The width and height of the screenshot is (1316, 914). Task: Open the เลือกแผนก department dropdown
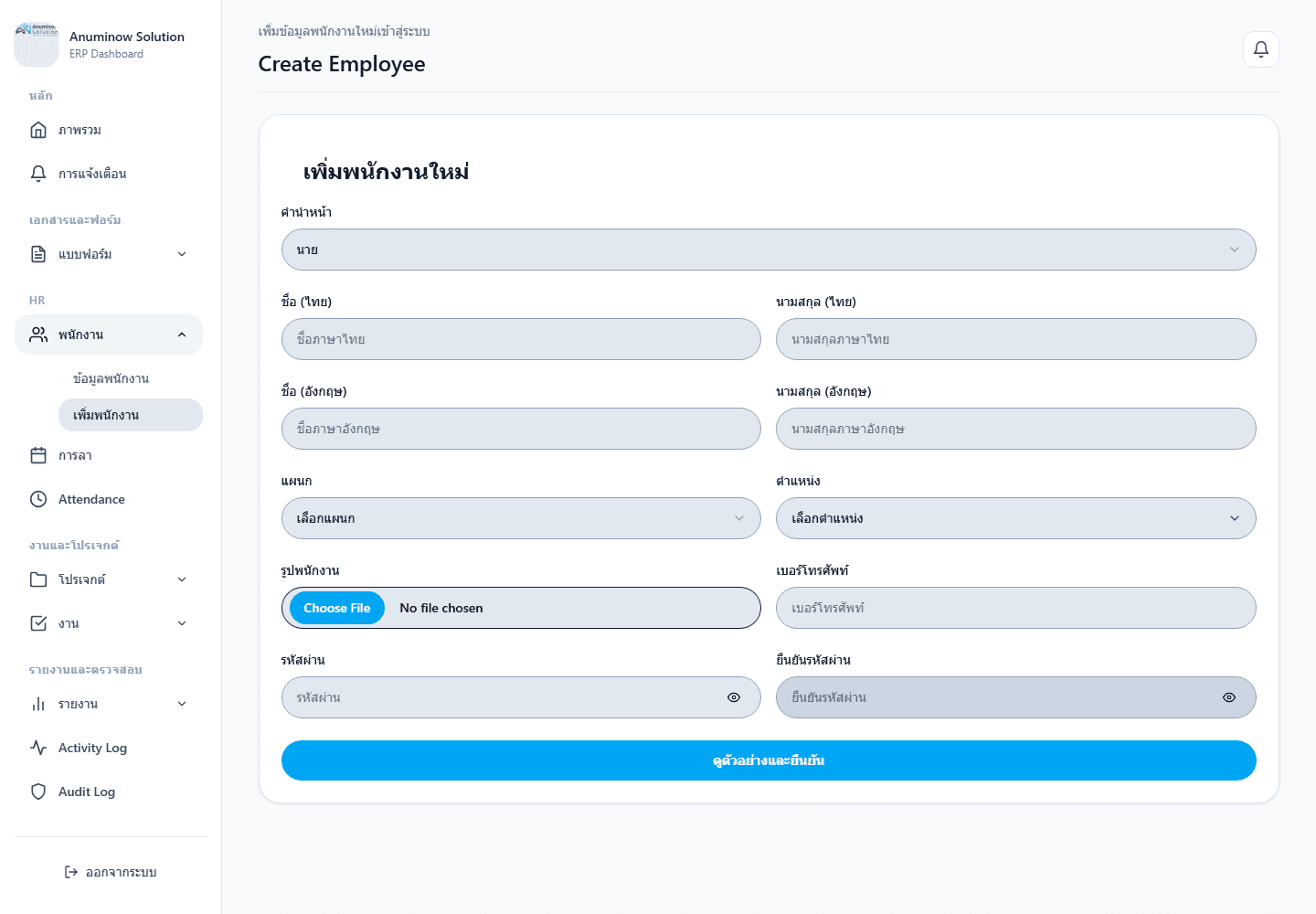click(521, 518)
